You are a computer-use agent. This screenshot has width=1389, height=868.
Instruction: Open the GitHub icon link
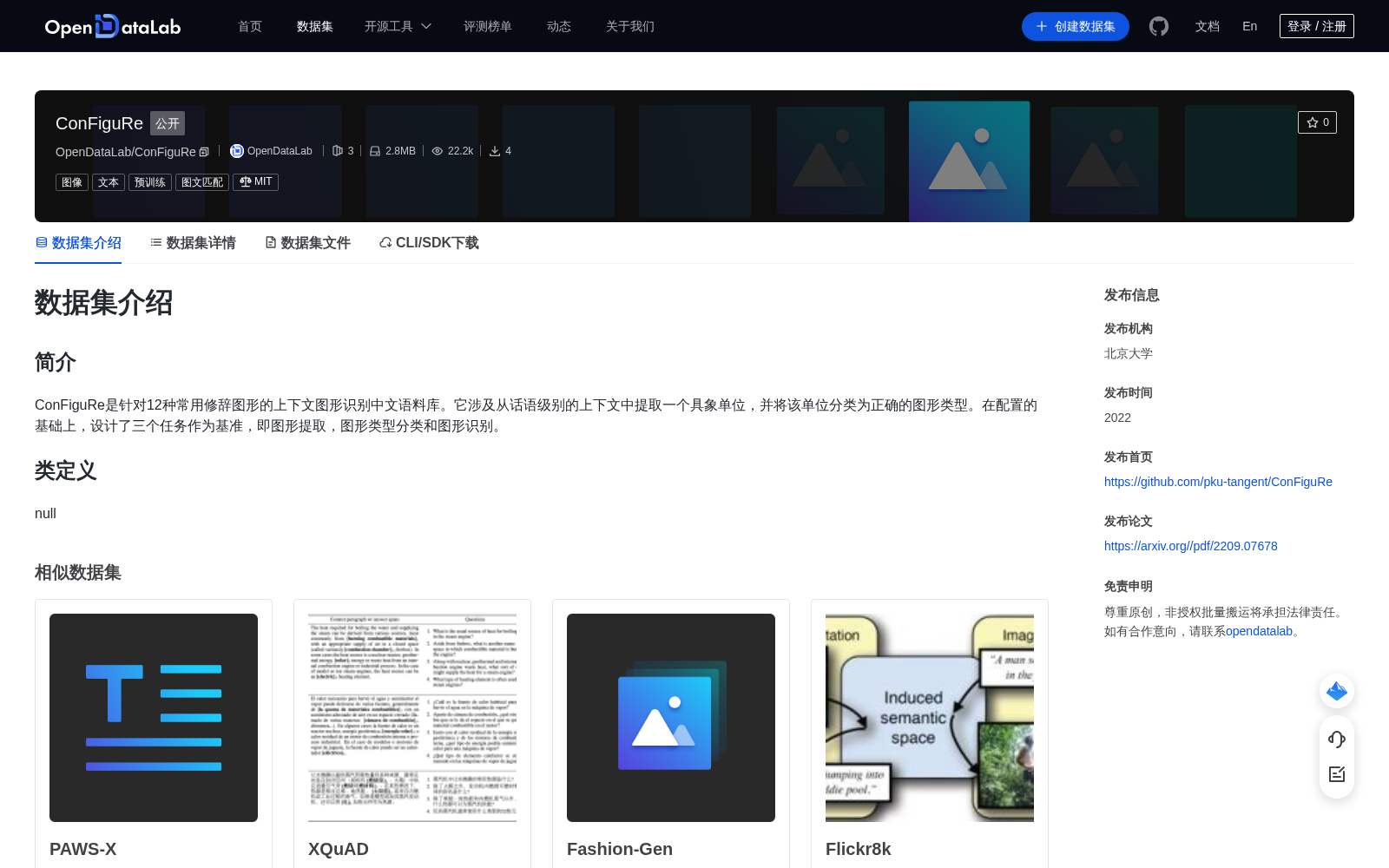coord(1159,26)
